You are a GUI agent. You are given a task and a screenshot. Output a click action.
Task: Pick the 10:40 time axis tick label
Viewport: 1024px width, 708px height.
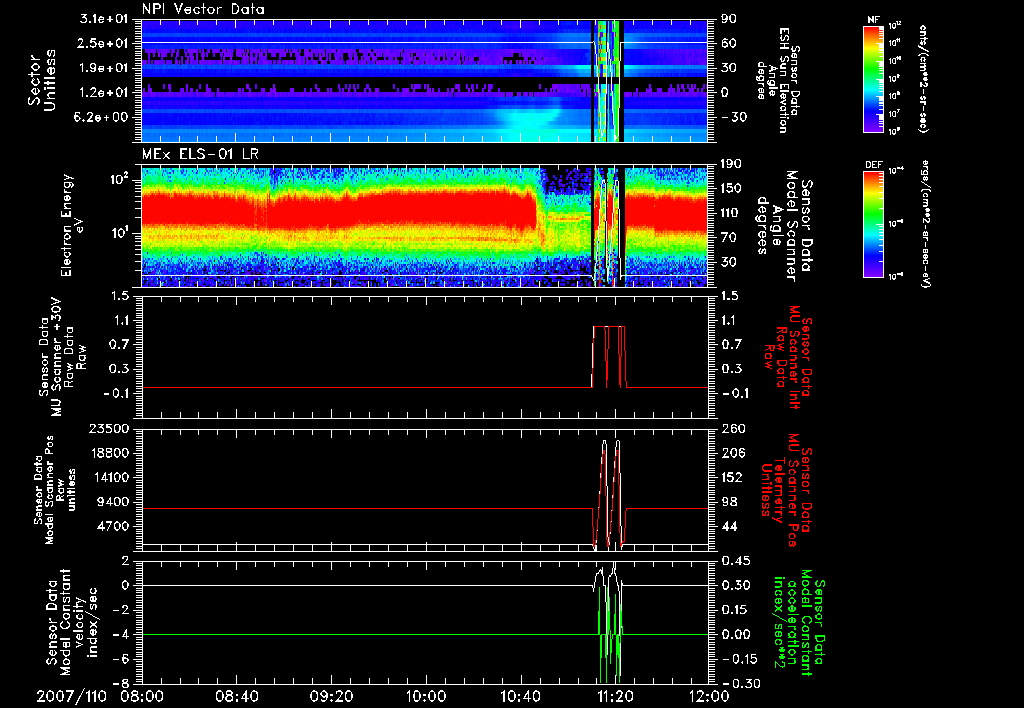(521, 694)
